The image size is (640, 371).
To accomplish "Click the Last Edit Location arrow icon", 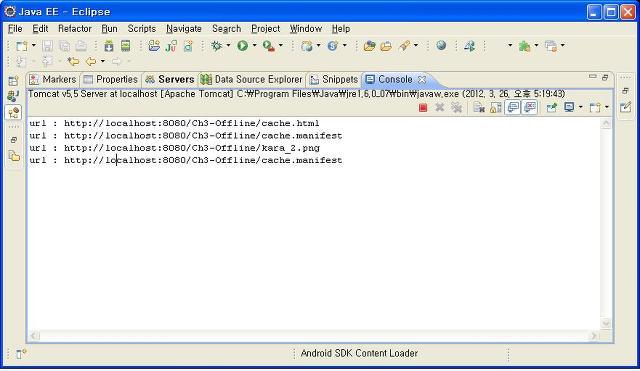I will click(x=73, y=62).
